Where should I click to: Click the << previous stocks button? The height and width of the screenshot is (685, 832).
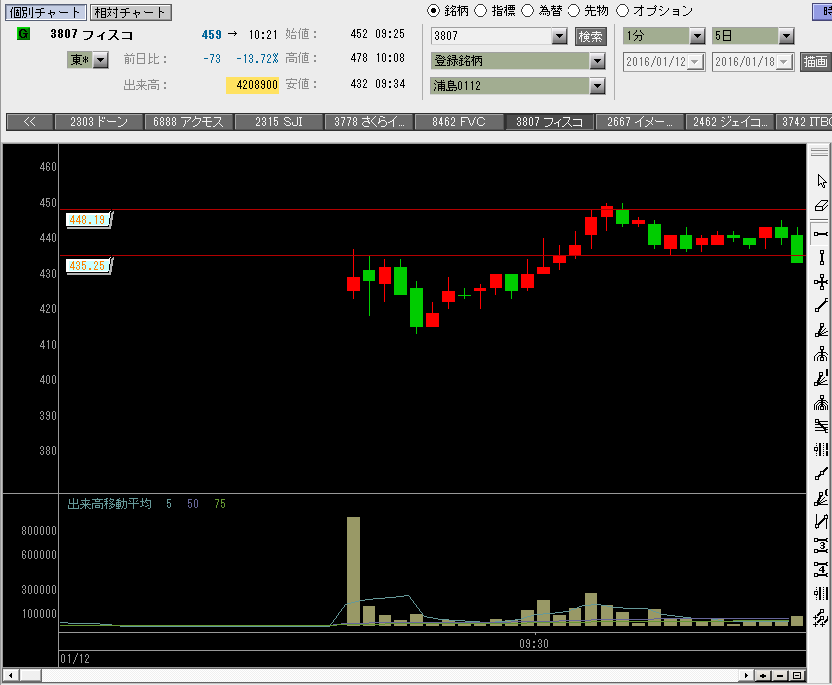tap(30, 122)
